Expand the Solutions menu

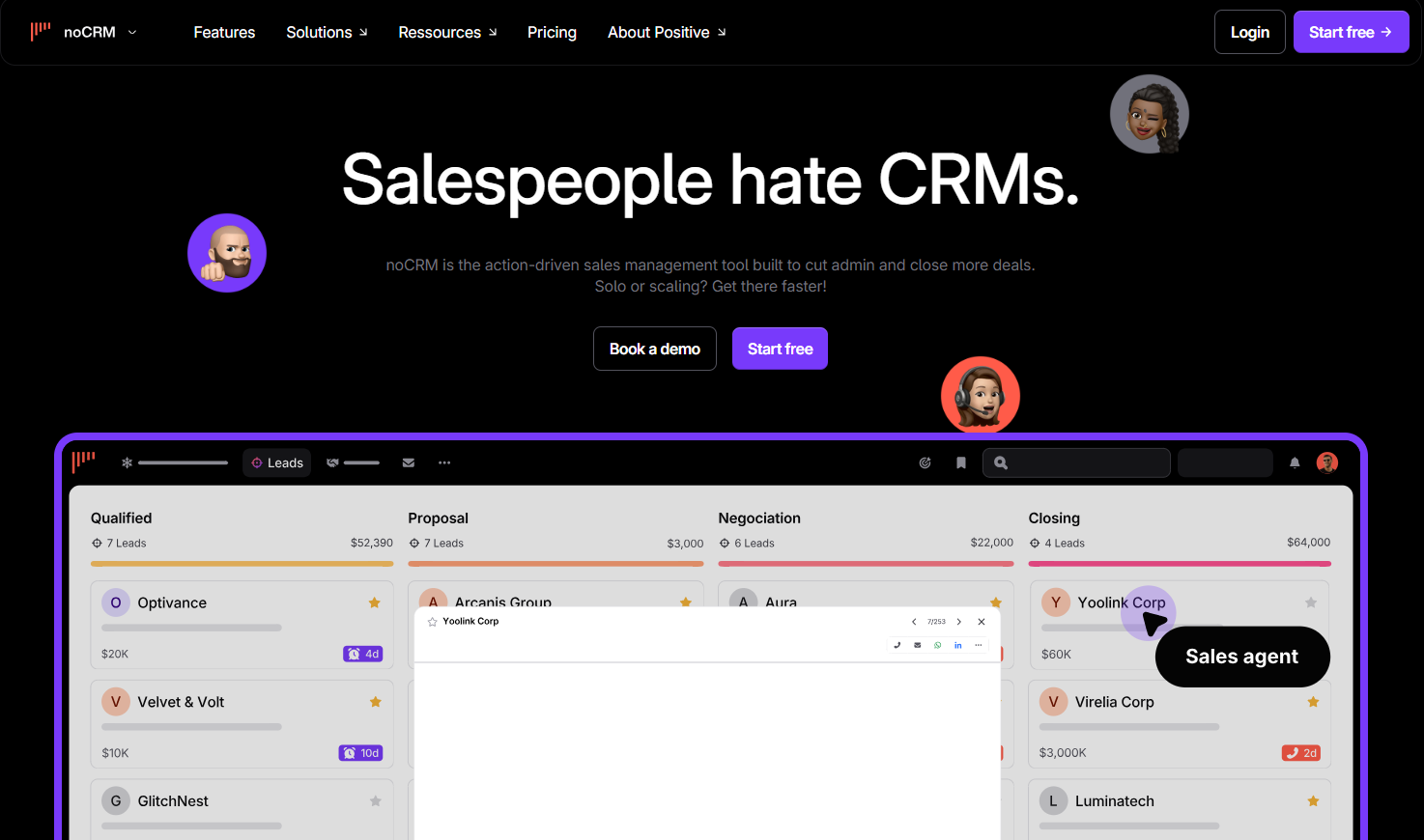point(327,32)
